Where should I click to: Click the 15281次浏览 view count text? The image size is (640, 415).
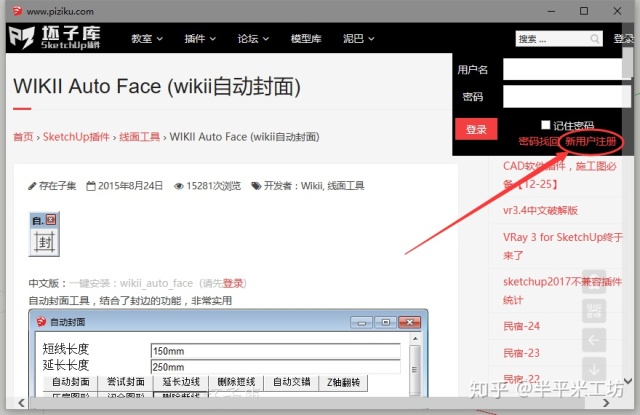(213, 186)
